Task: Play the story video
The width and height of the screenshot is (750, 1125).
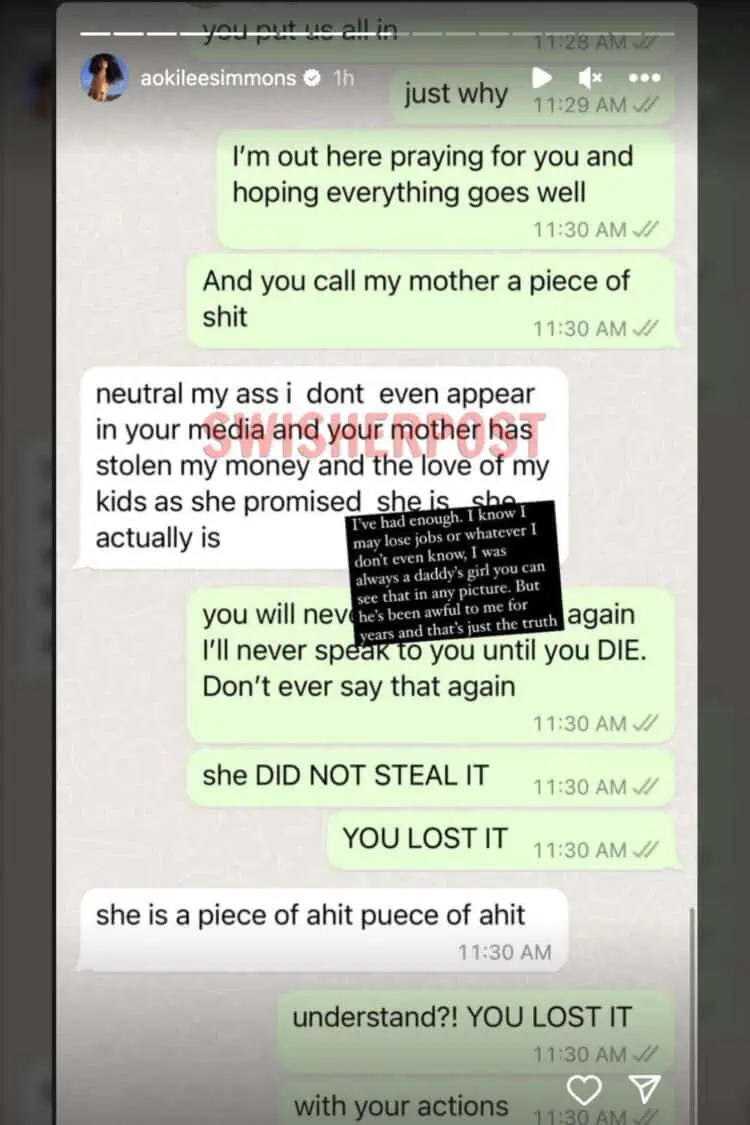Action: 542,77
